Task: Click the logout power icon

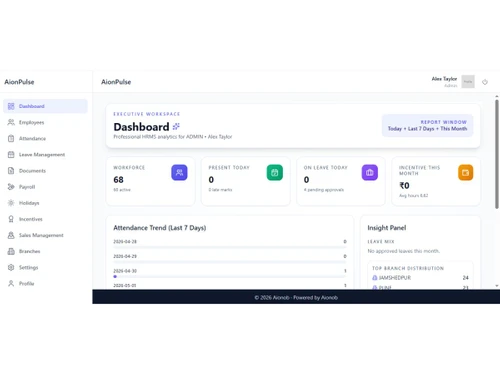Action: coord(485,82)
